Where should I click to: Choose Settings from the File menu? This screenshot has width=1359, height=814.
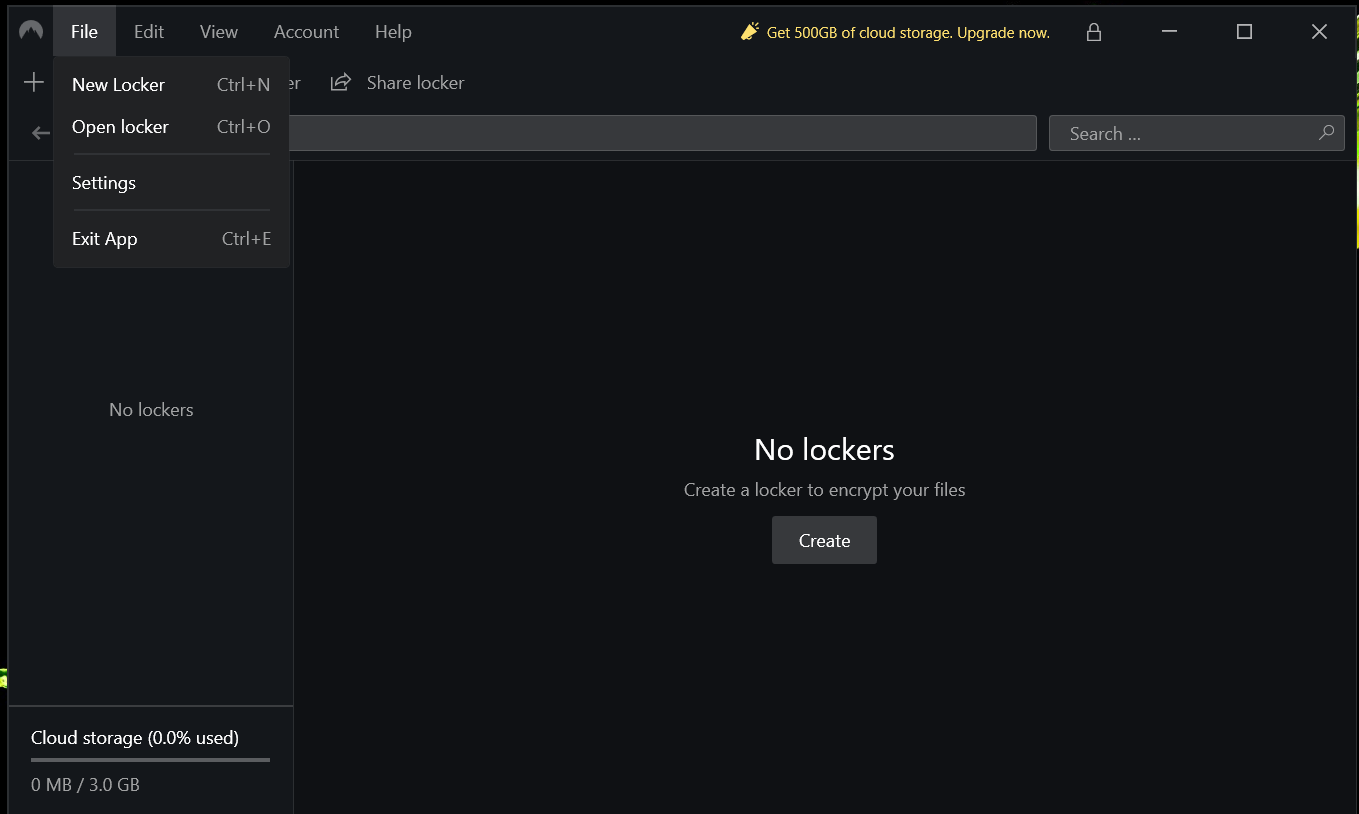[x=103, y=182]
